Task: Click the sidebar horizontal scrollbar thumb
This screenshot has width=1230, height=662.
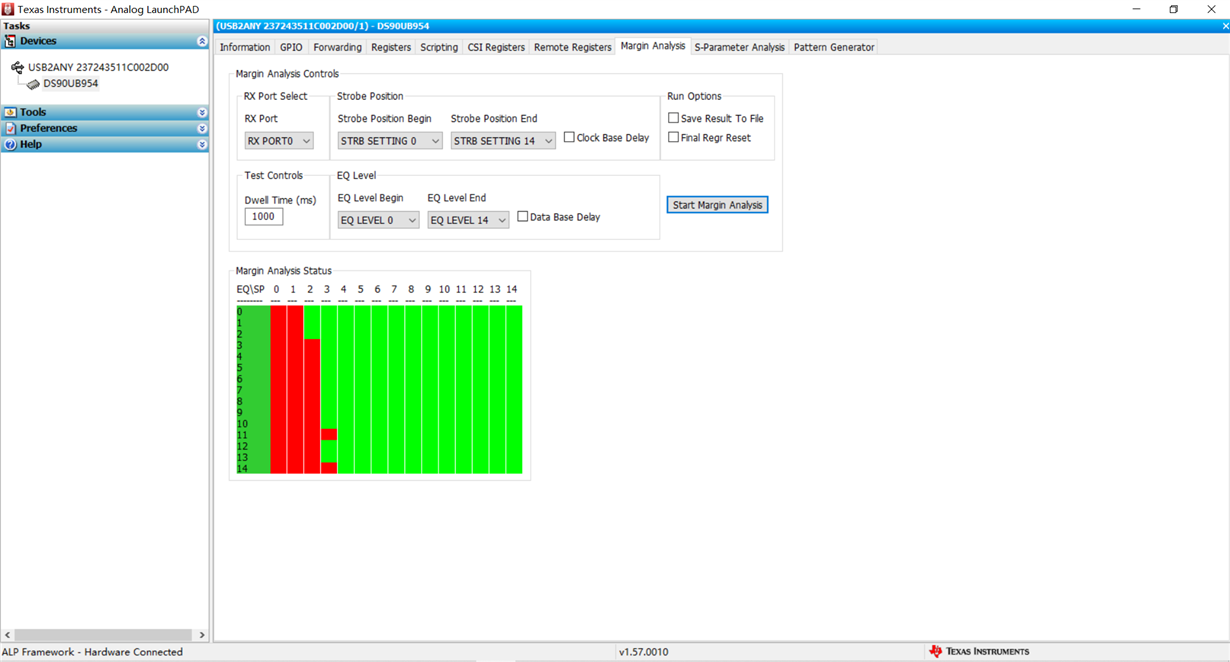Action: coord(104,635)
